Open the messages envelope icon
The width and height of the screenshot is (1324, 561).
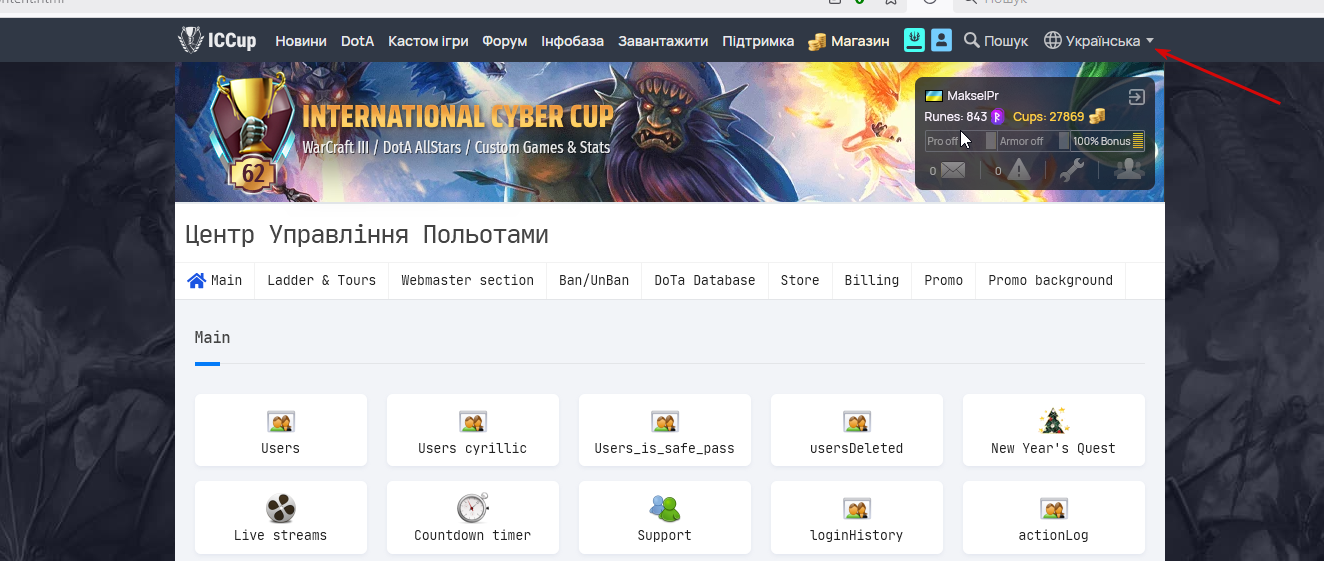click(x=953, y=170)
